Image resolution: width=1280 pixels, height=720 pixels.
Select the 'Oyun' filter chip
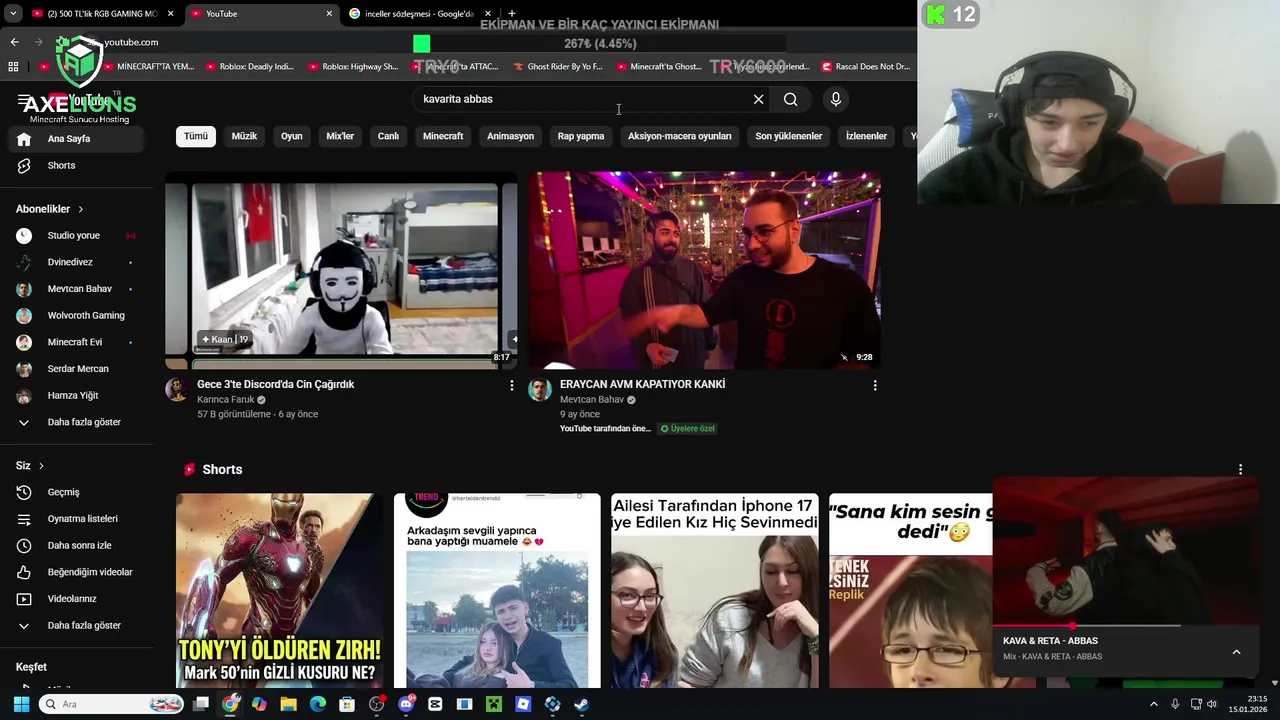292,136
